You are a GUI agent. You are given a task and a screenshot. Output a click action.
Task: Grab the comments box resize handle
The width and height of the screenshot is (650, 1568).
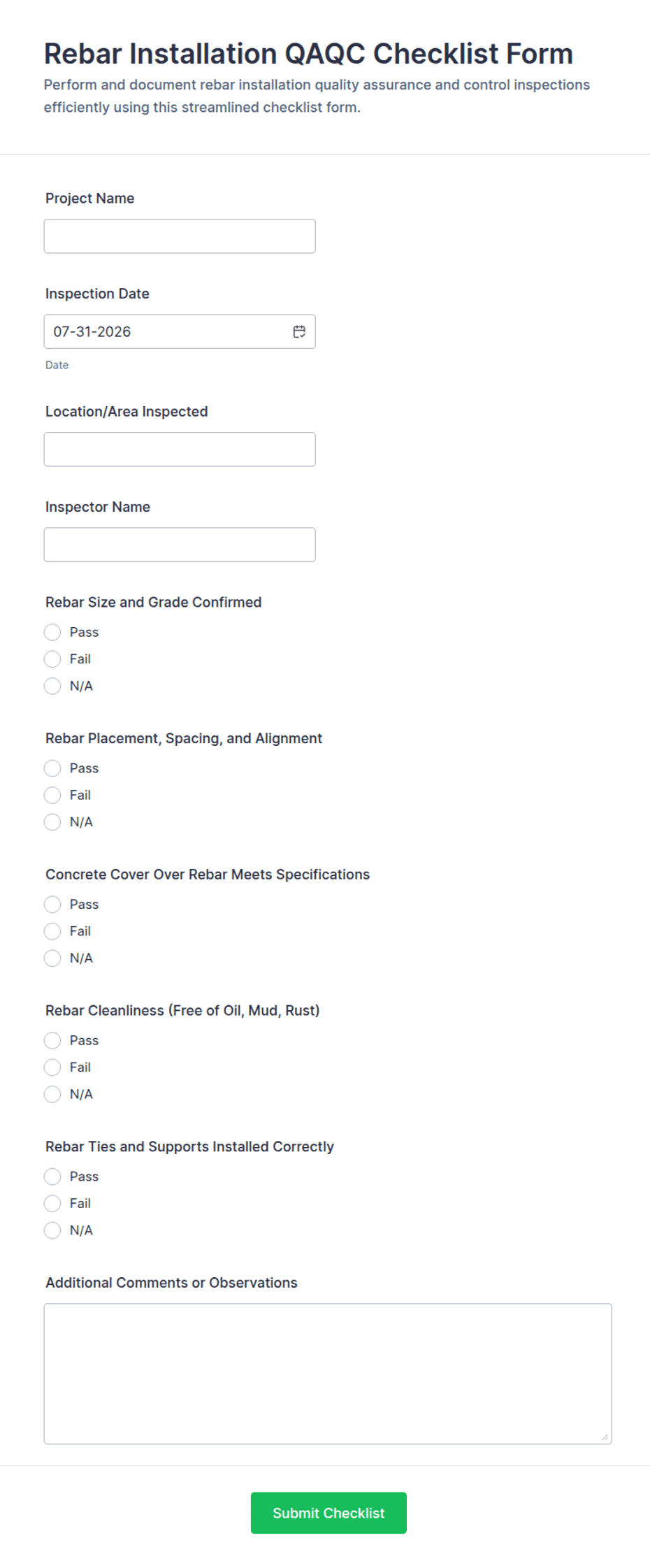pyautogui.click(x=605, y=1437)
